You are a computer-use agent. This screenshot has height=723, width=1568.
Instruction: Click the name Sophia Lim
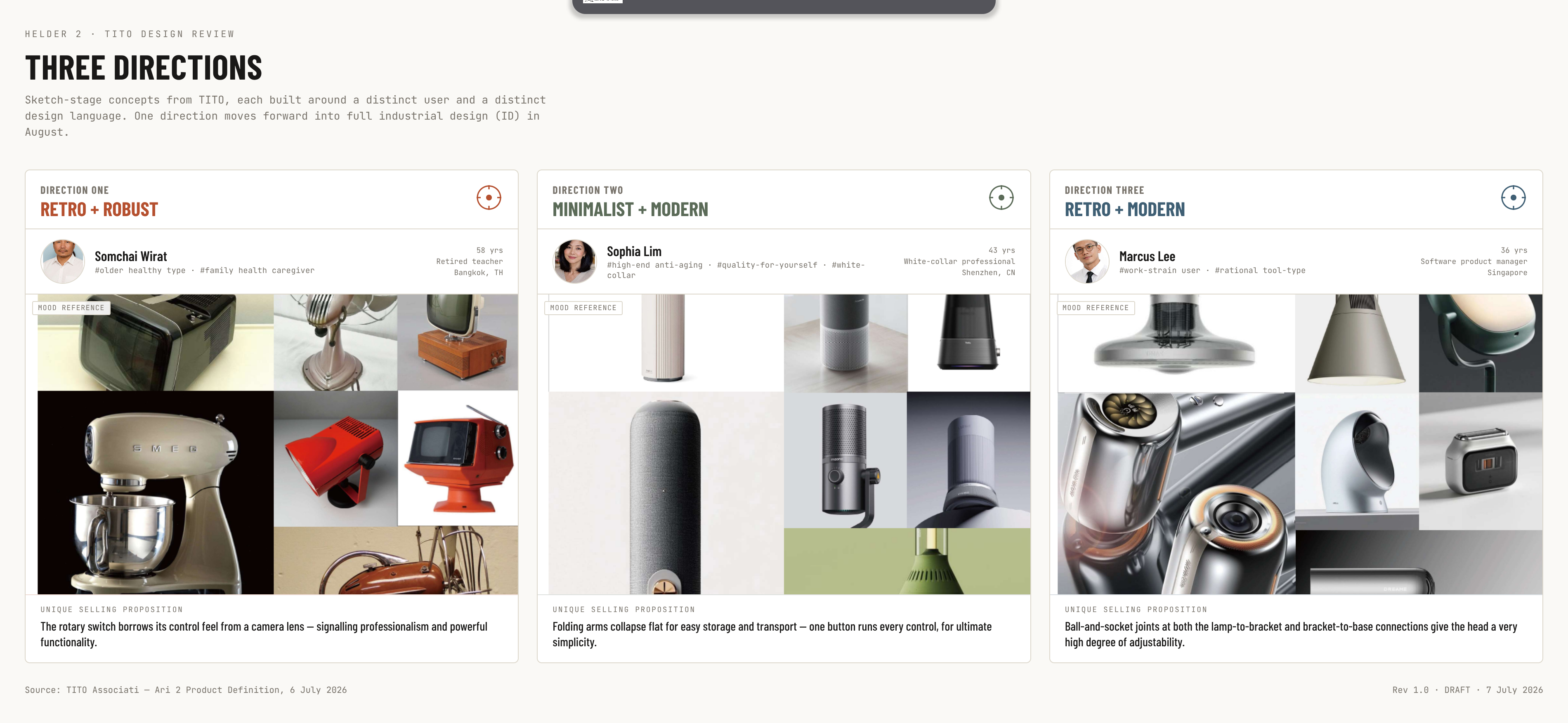coord(634,251)
